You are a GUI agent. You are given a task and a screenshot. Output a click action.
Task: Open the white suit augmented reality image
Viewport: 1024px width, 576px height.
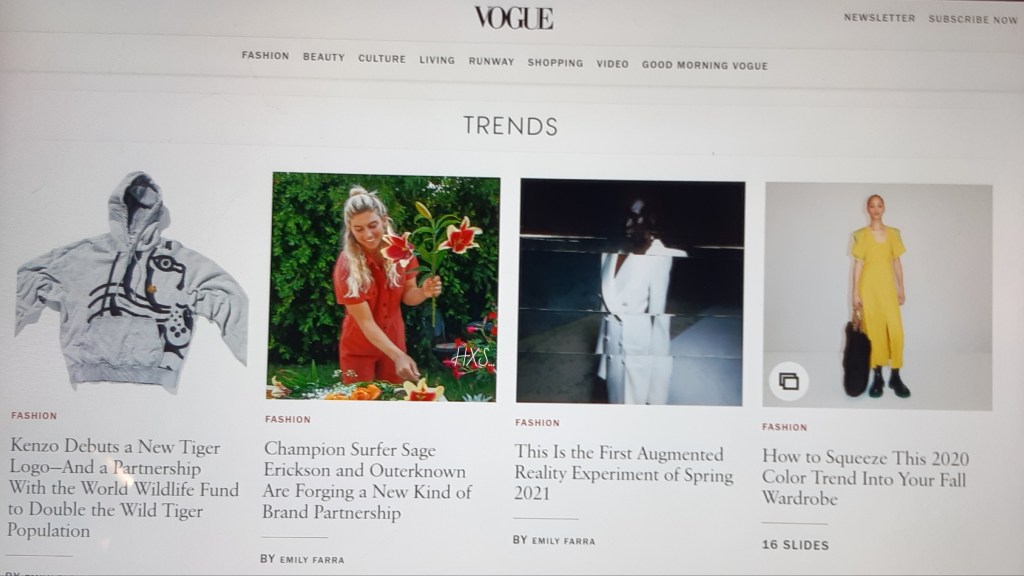(x=630, y=292)
